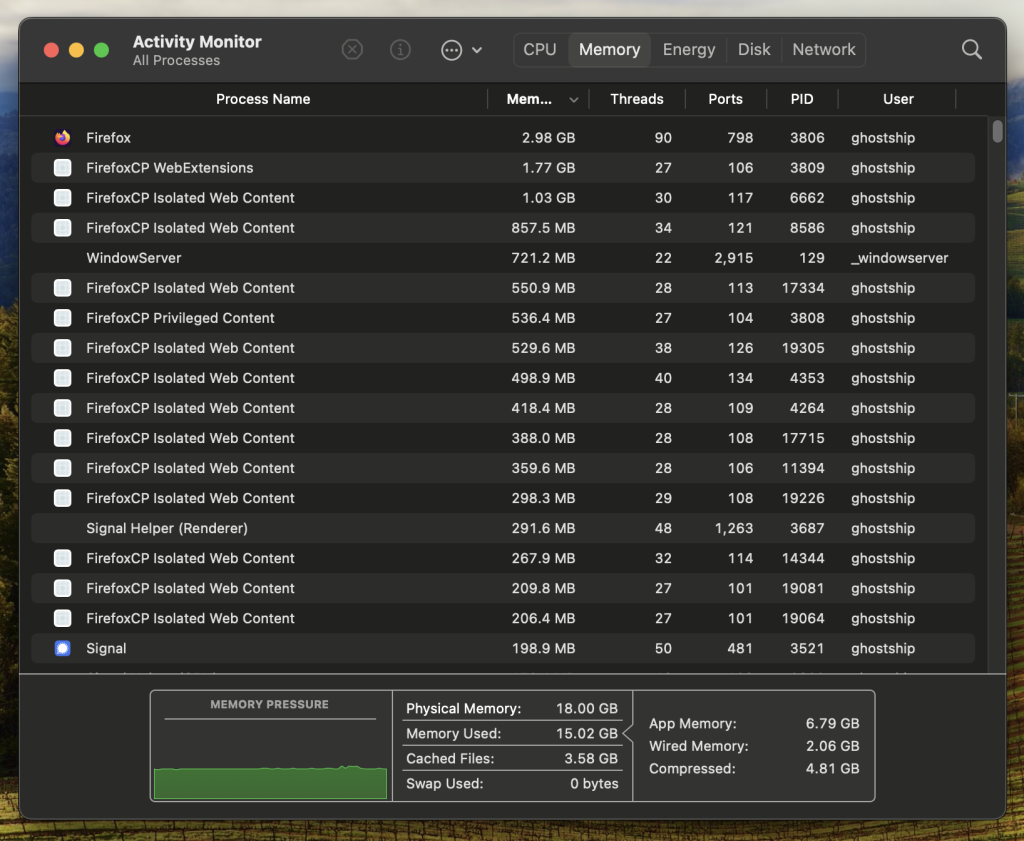Click the process list vertical scrollbar thumb

[x=997, y=131]
